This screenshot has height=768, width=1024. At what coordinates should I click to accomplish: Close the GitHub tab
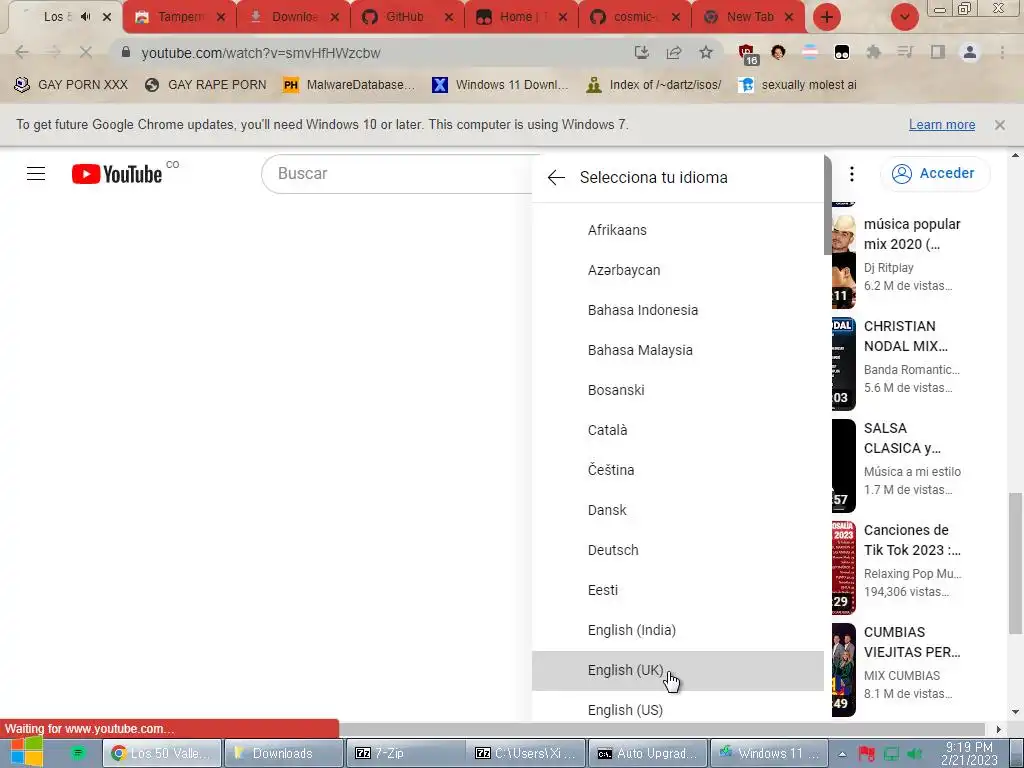pos(449,18)
